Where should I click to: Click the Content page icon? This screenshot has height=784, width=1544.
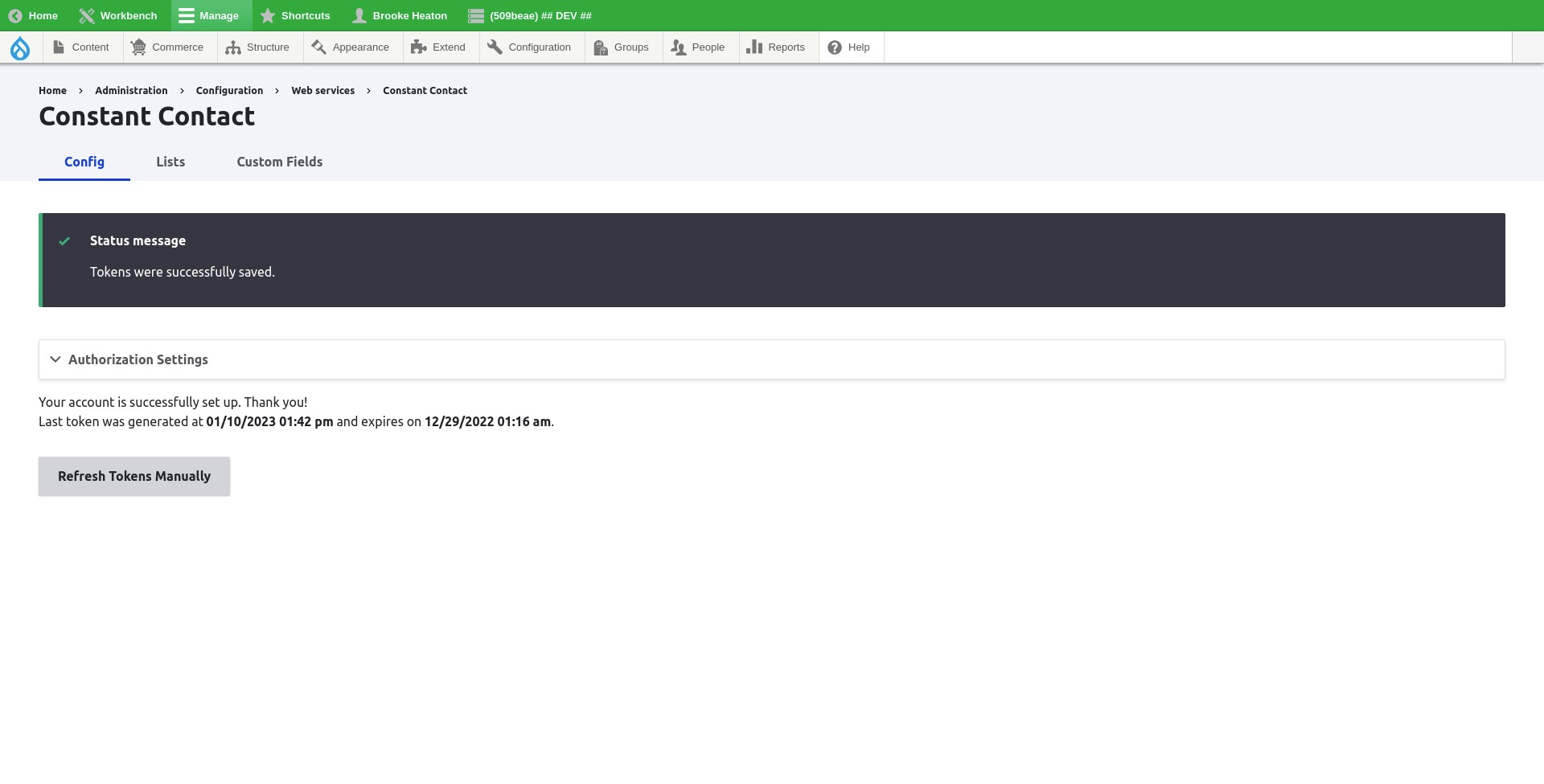[59, 47]
